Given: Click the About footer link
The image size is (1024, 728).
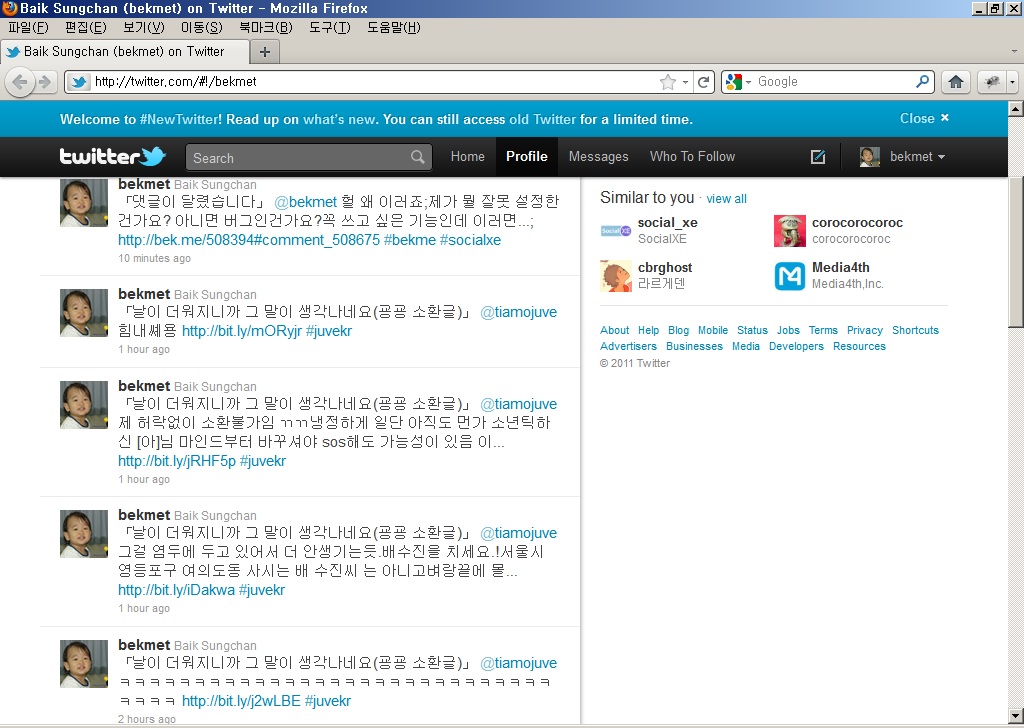Looking at the screenshot, I should [615, 330].
